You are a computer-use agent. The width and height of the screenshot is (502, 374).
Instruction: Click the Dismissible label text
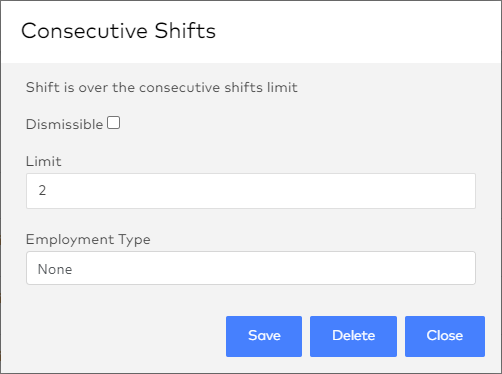(64, 124)
